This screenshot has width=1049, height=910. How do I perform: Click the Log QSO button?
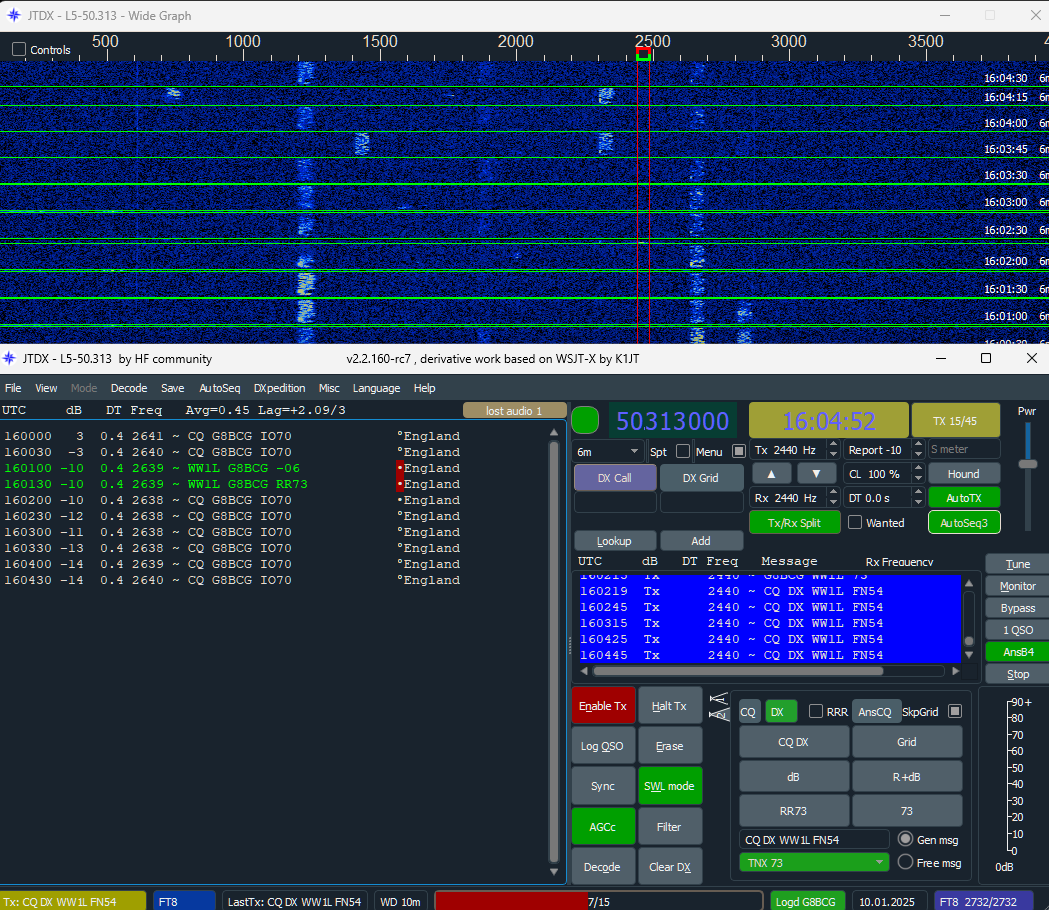coord(602,745)
